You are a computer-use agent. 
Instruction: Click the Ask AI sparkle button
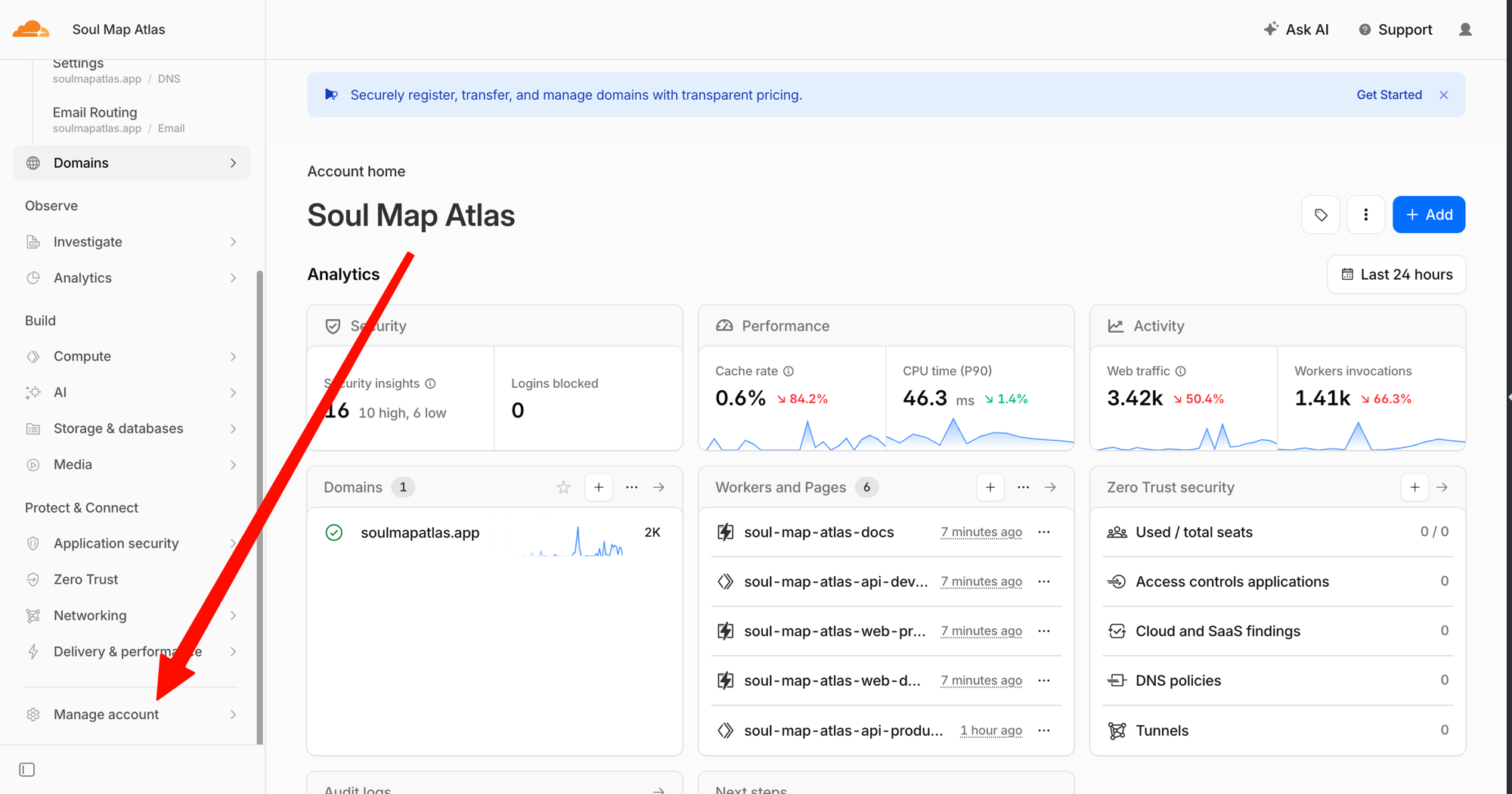(1296, 29)
